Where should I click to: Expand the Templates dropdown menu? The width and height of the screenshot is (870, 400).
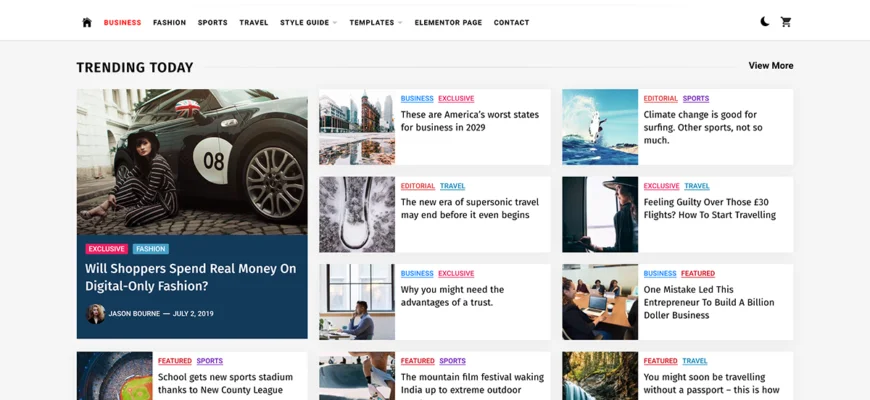pos(375,22)
